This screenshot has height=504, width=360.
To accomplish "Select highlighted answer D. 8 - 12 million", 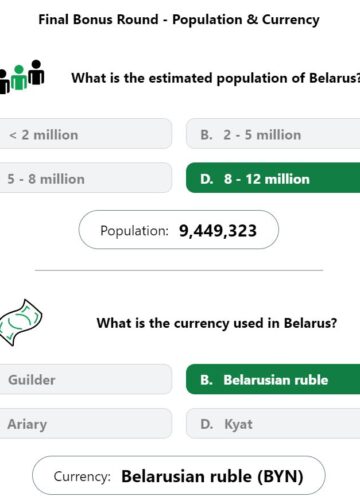I will coord(273,178).
